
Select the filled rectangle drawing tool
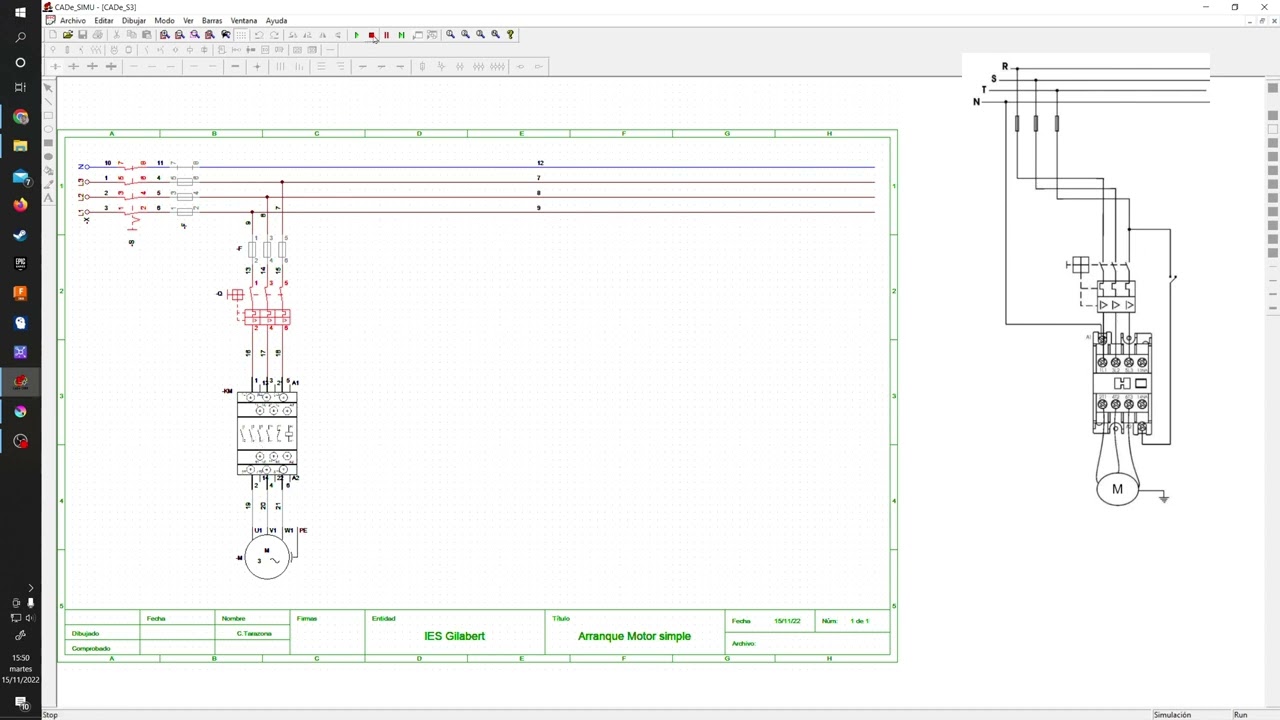pos(48,143)
